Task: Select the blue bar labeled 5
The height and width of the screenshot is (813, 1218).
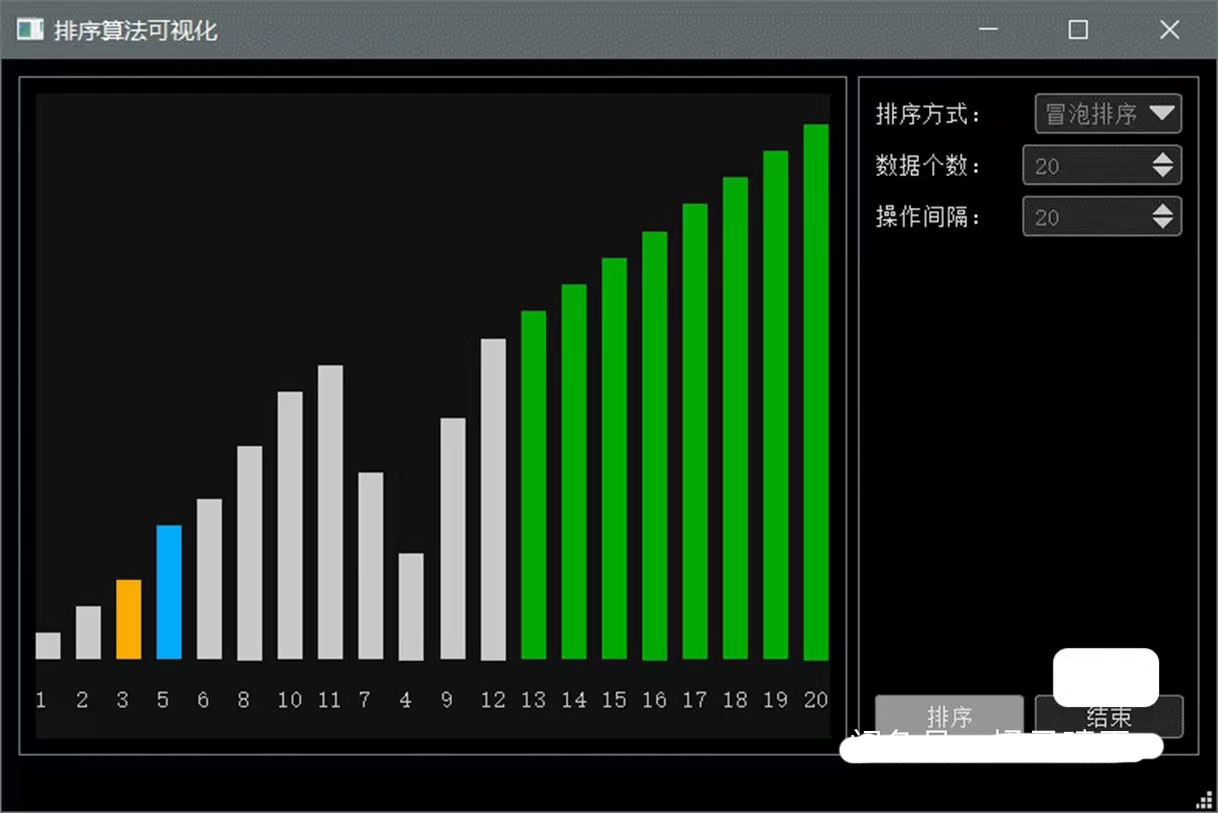Action: (169, 591)
